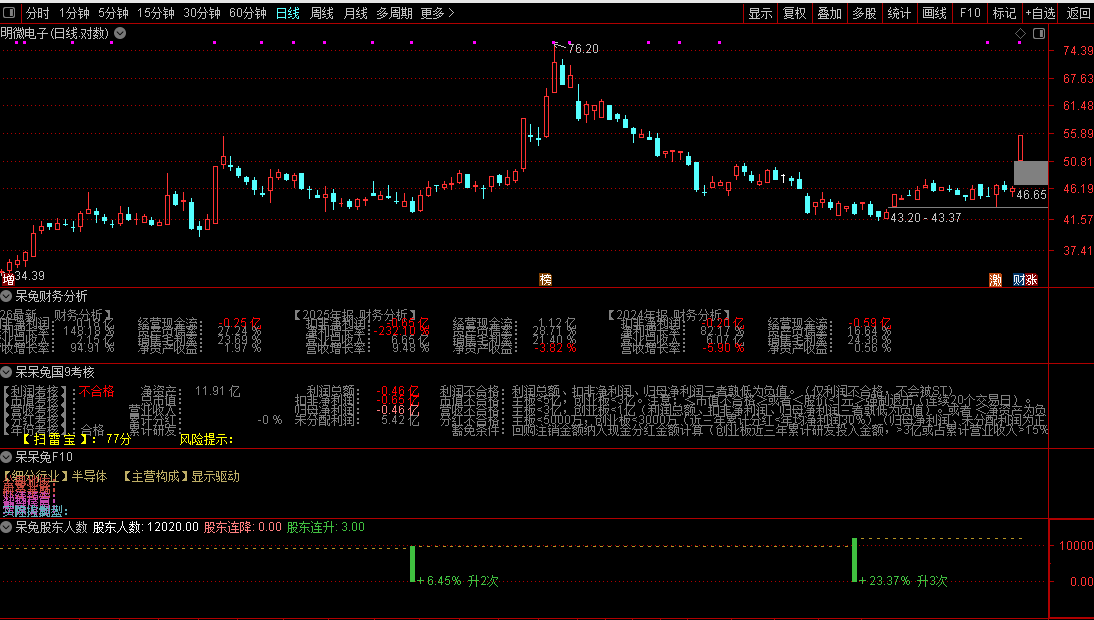This screenshot has width=1094, height=620.
Task: Collapse the 呆呆兔F10 indicator panel
Action: click(x=6, y=457)
